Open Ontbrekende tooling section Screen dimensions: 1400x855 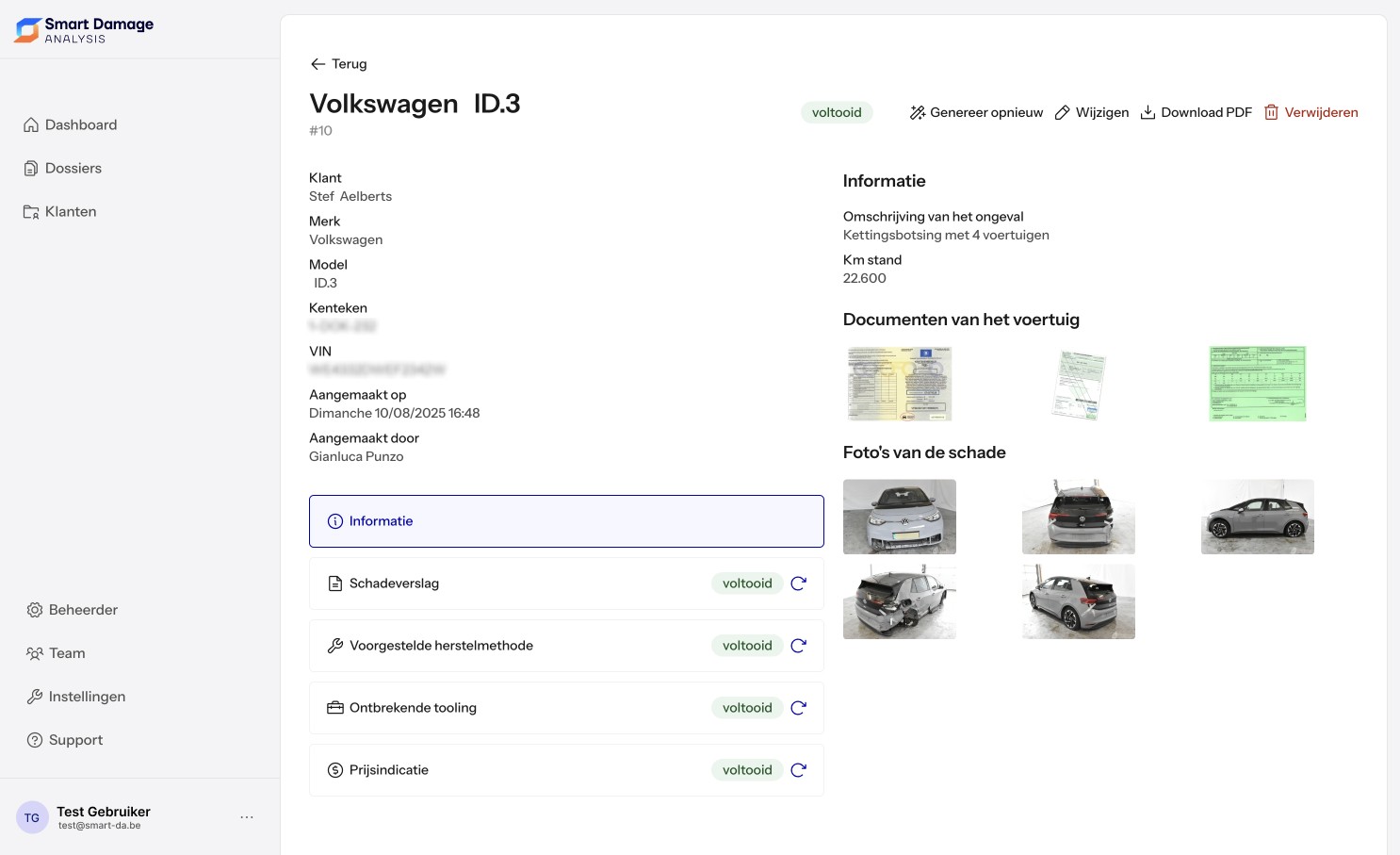pos(566,708)
